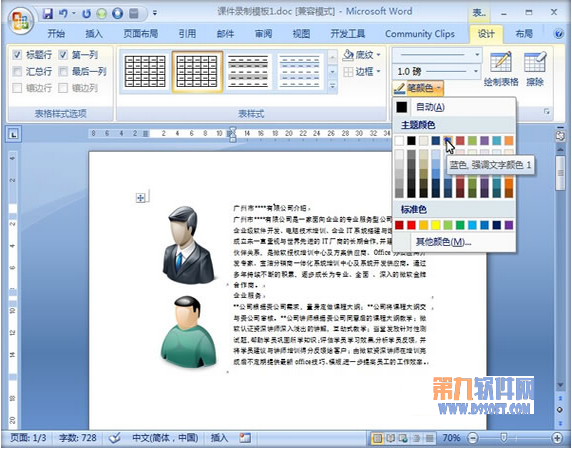Expand the table styles gallery more arrow
572x449 pixels.
[x=332, y=86]
